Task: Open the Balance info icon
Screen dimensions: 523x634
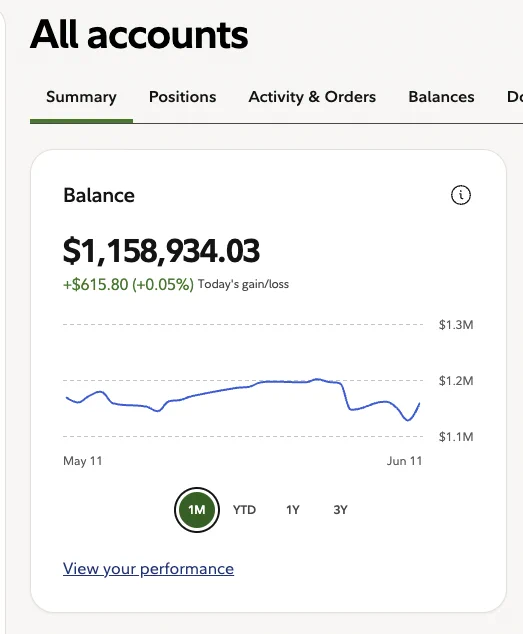Action: [461, 195]
